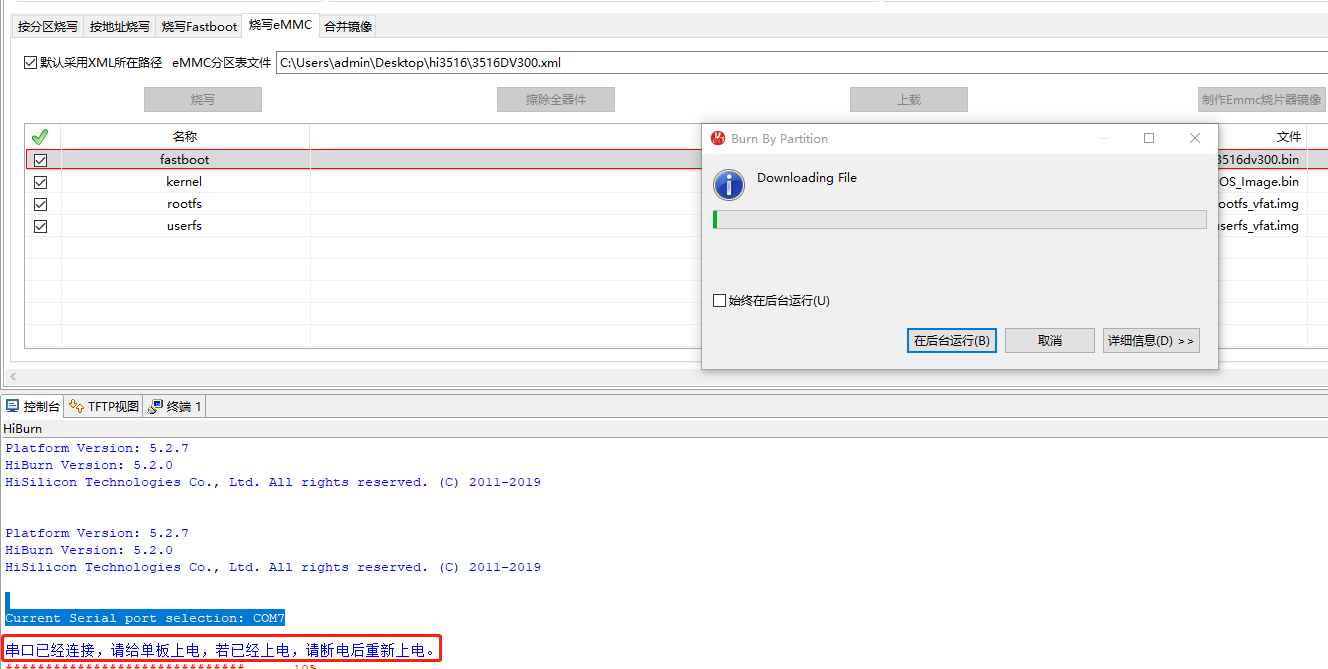Click the green check-all header icon

pos(40,137)
